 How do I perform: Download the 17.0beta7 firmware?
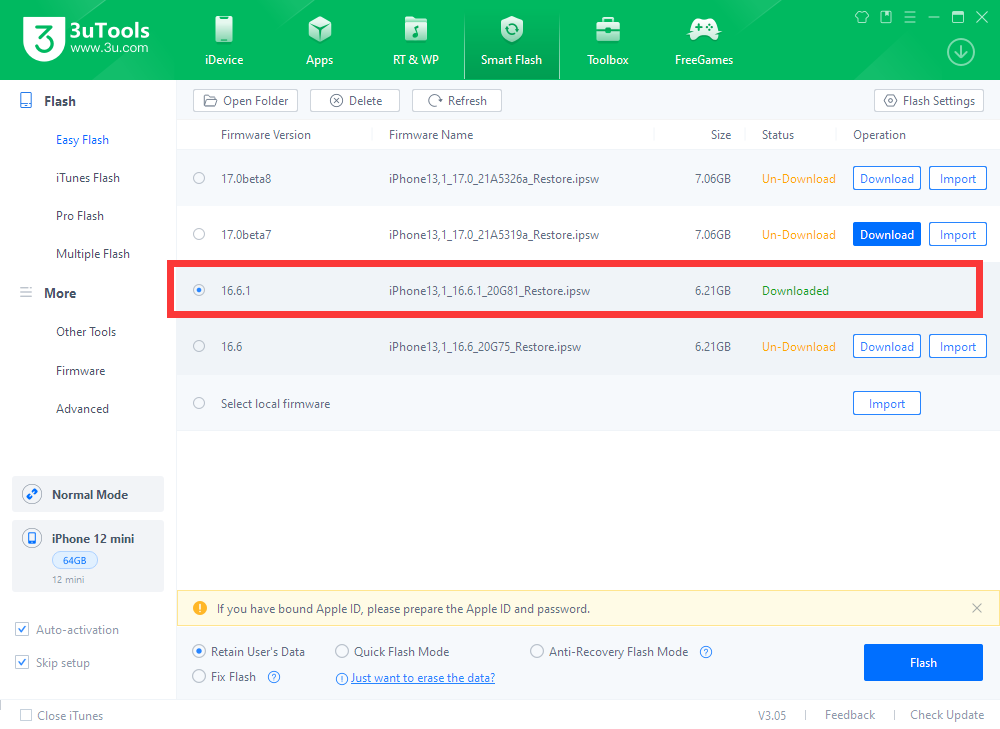click(886, 235)
